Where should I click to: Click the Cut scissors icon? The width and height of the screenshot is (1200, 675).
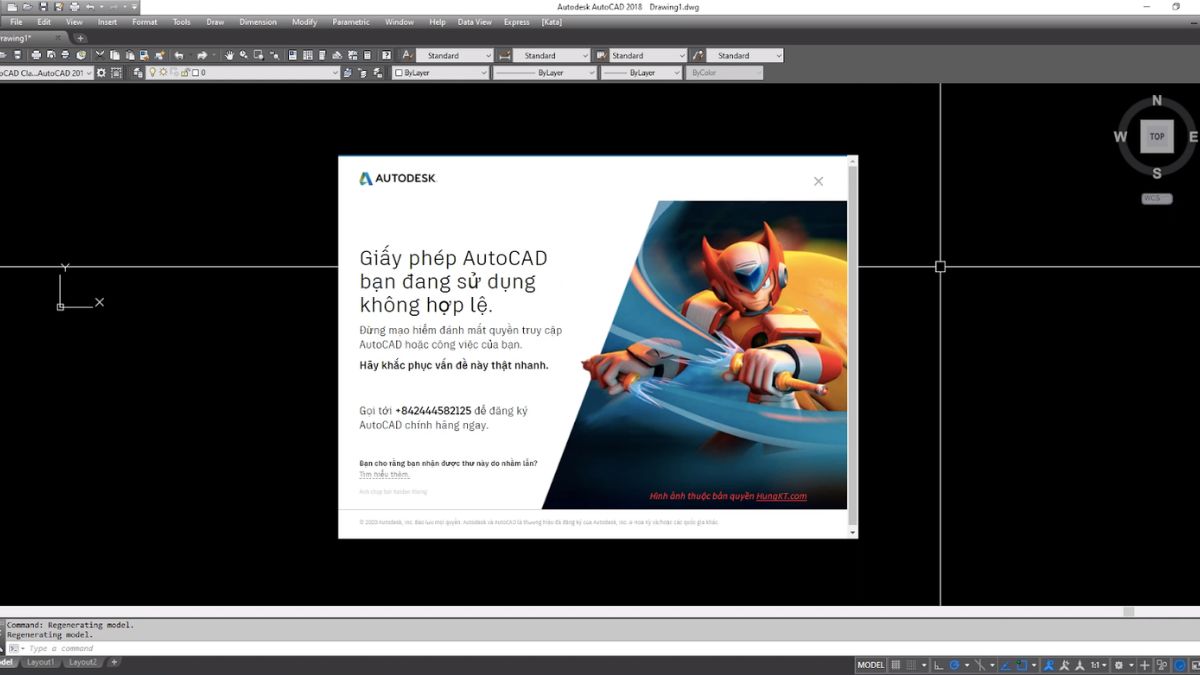coord(100,55)
